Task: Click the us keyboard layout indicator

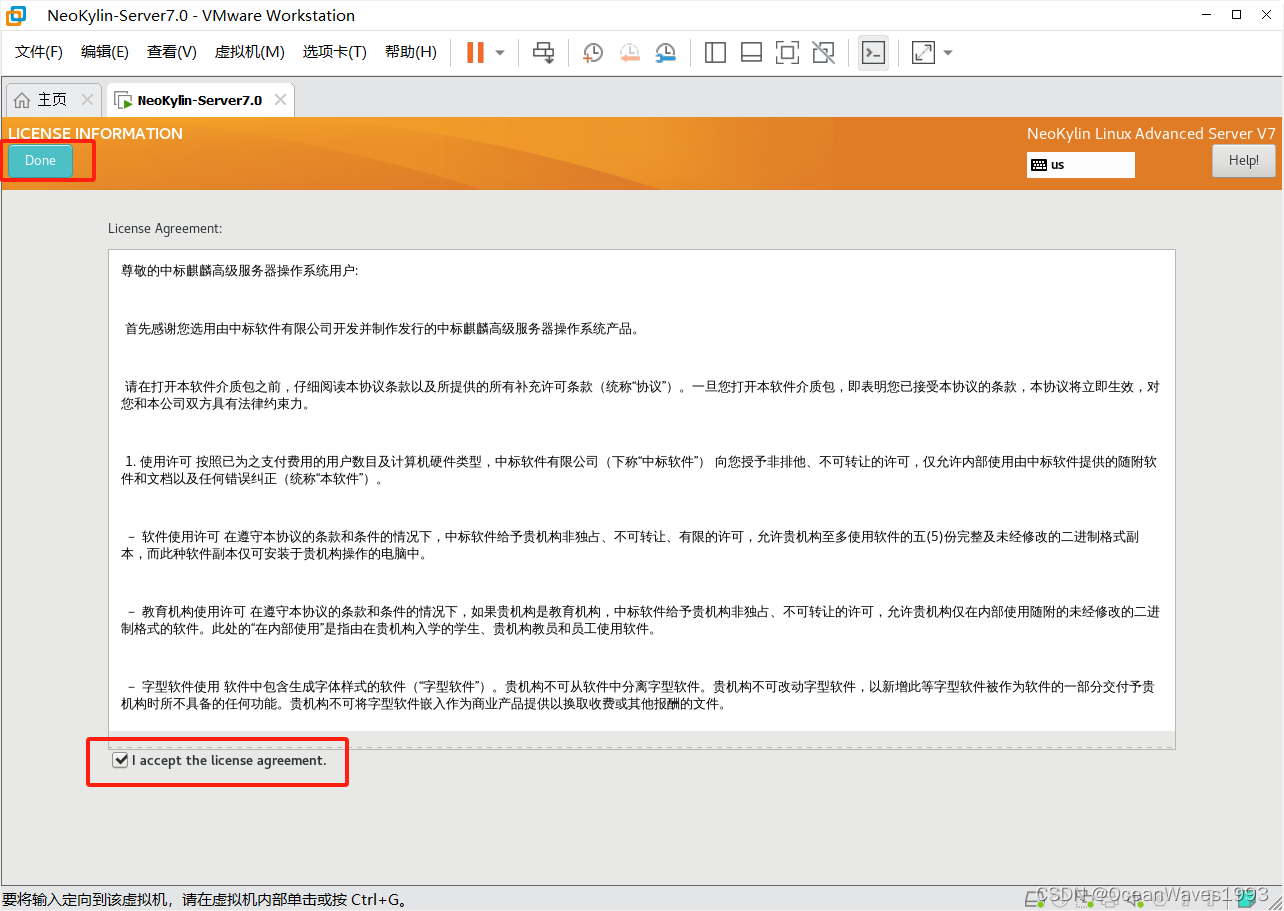Action: tap(1081, 165)
